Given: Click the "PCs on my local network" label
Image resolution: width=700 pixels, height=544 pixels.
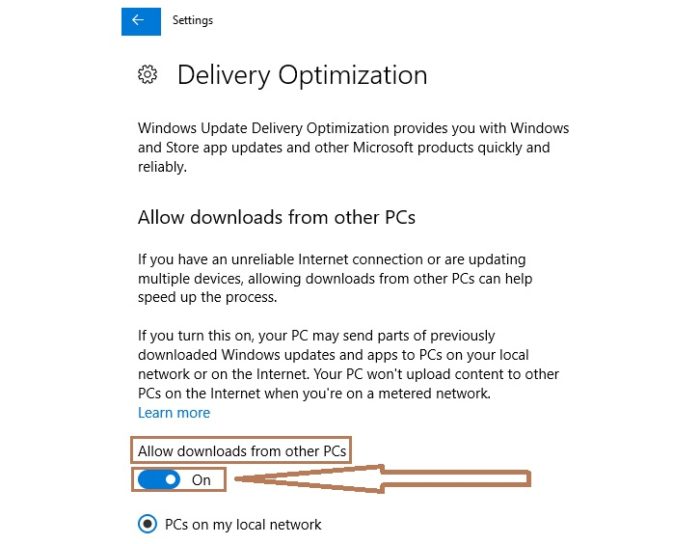Looking at the screenshot, I should 243,524.
